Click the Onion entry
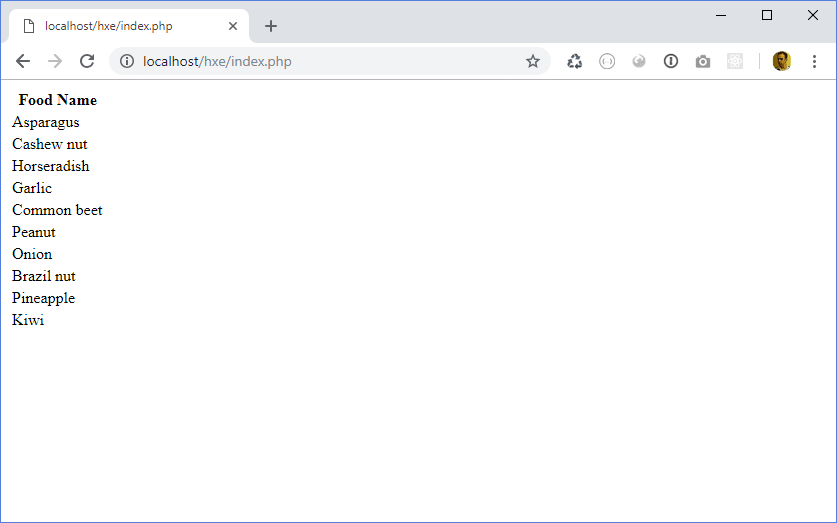Screen dimensions: 837x523 pos(32,254)
